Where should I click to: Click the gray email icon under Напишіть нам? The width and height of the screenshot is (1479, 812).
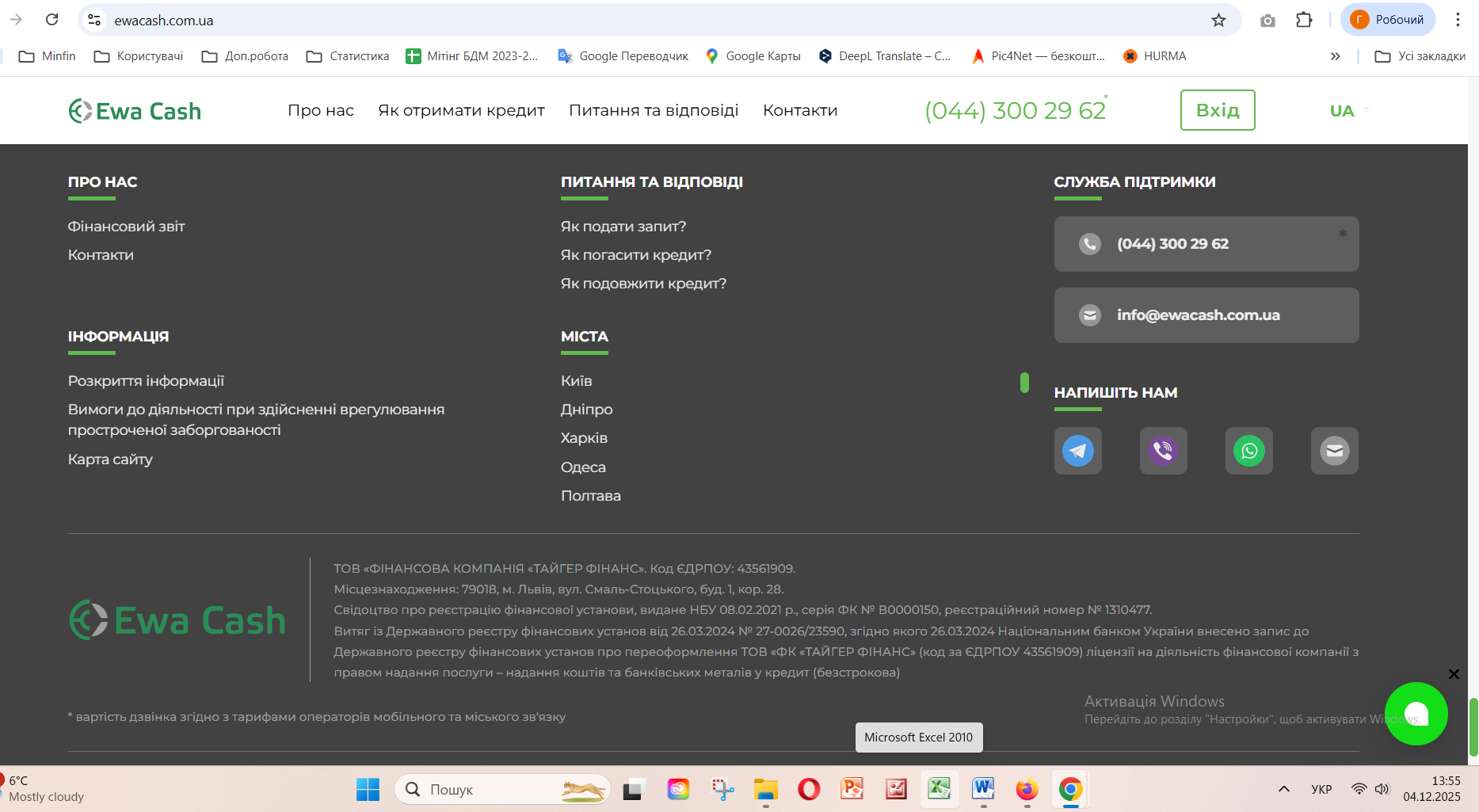(1334, 451)
